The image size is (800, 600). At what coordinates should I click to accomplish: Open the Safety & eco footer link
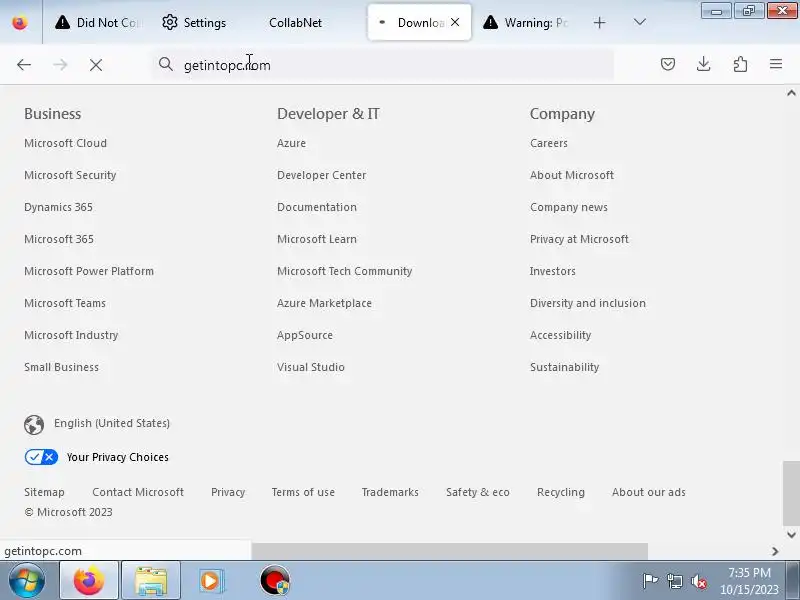click(478, 492)
